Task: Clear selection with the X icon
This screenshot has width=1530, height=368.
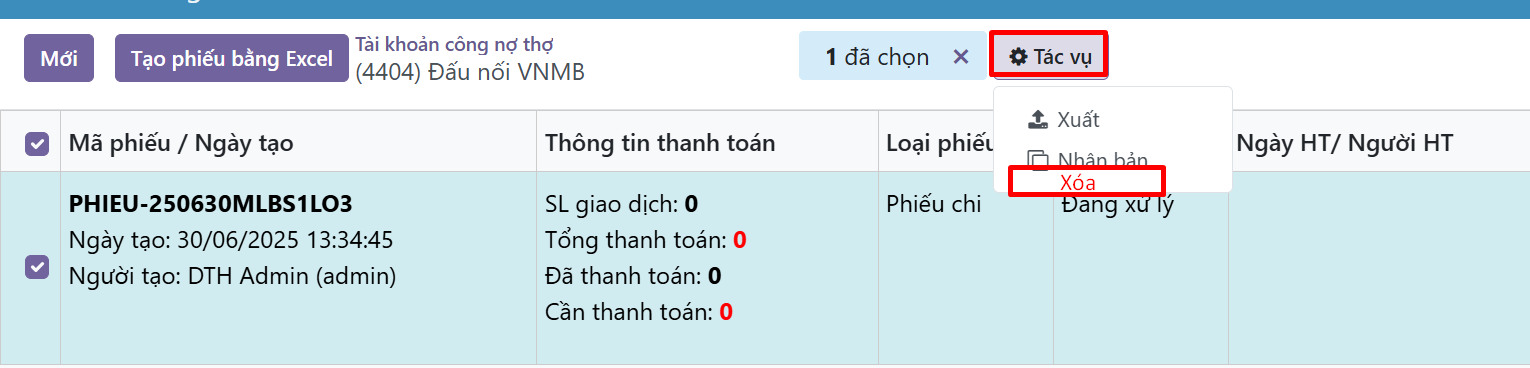Action: coord(961,57)
